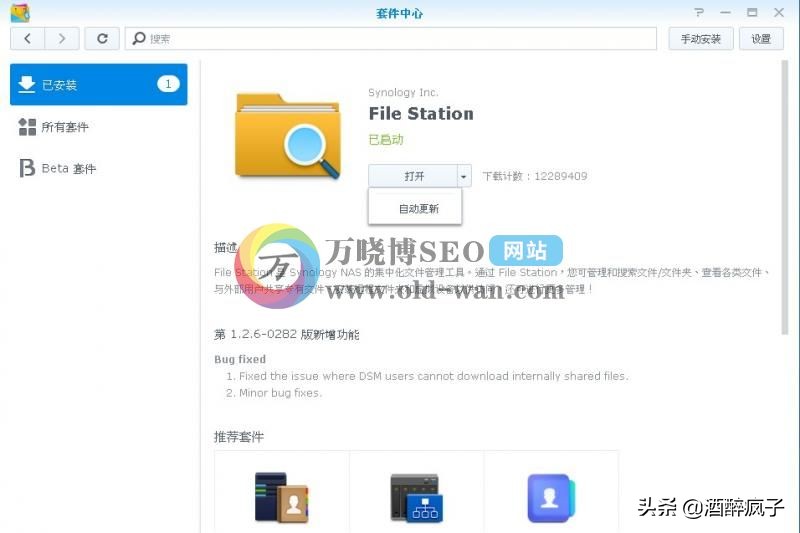800x533 pixels.
Task: Choose 自动更新 from the dropdown menu
Action: point(415,208)
